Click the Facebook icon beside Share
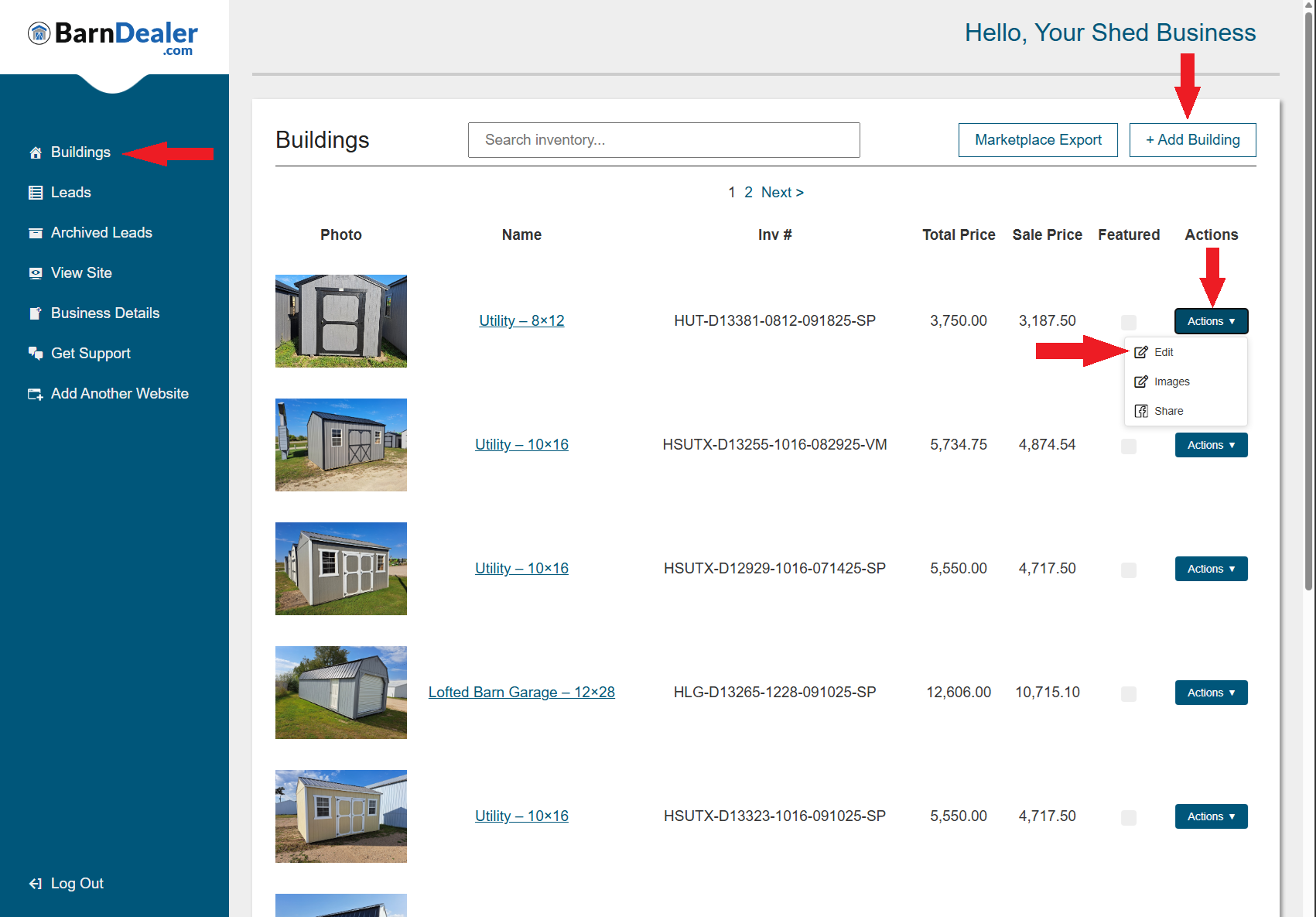 point(1141,411)
